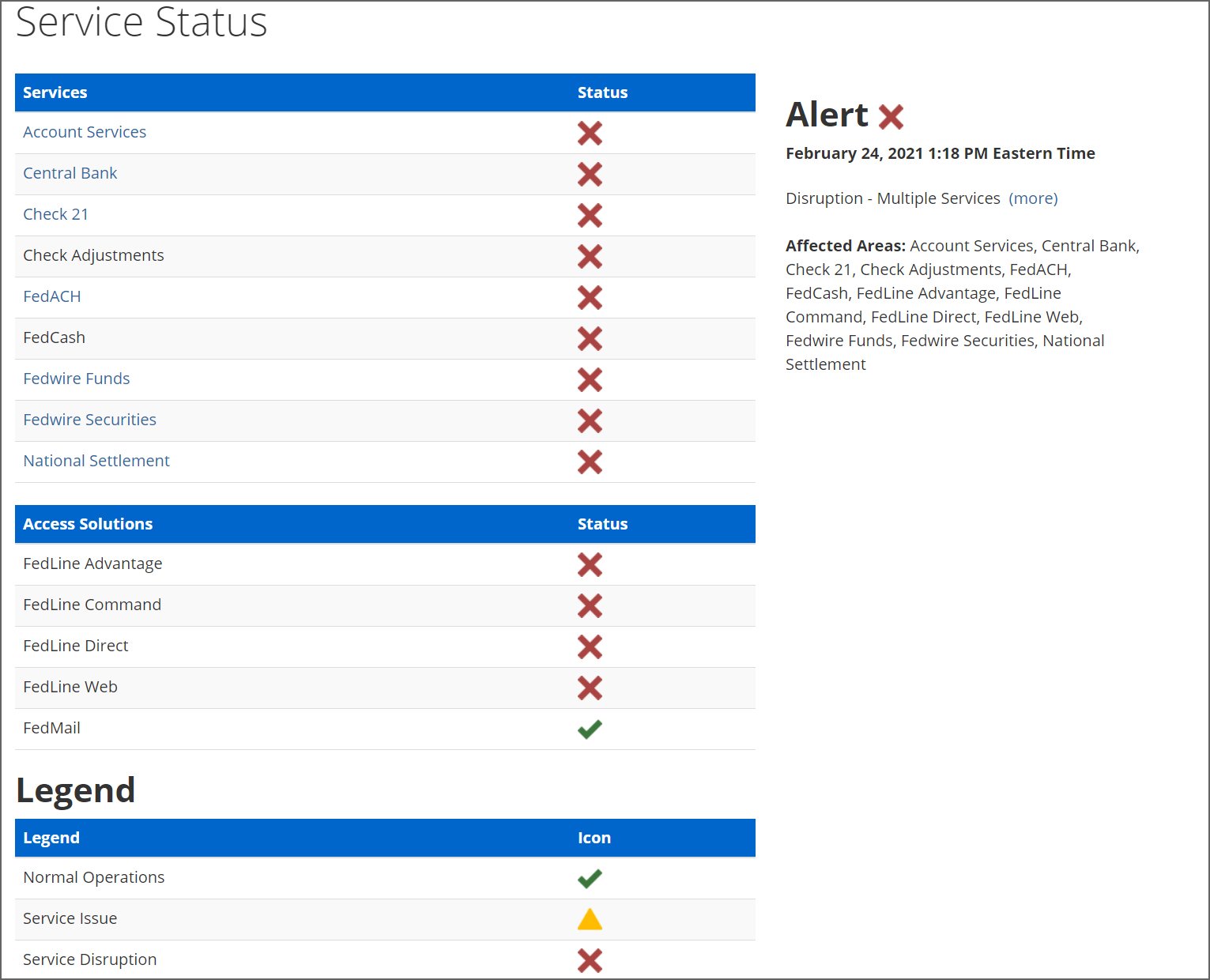Screen dimensions: 1210x980
Task: Click the Services column header
Action: [55, 92]
